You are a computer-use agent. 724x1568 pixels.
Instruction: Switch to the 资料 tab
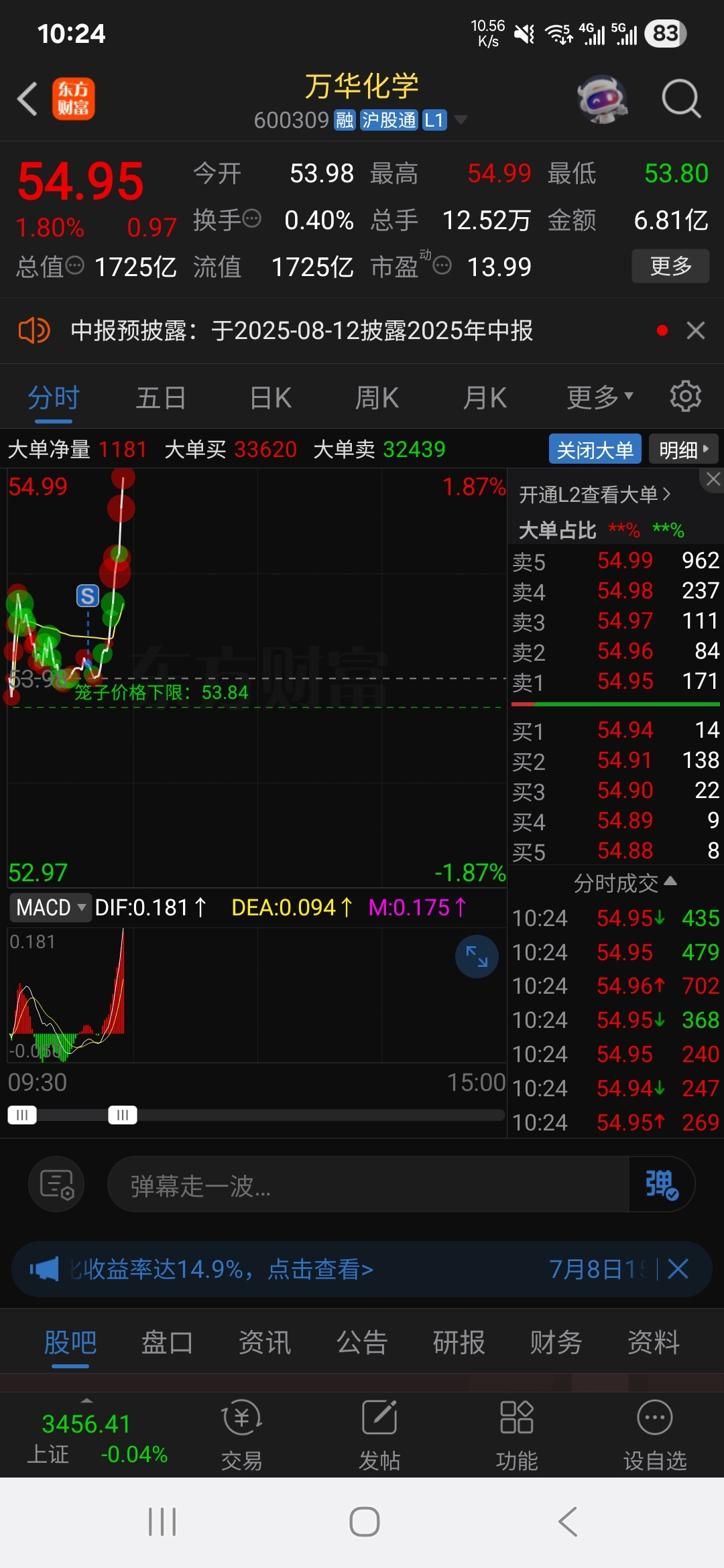[654, 1342]
